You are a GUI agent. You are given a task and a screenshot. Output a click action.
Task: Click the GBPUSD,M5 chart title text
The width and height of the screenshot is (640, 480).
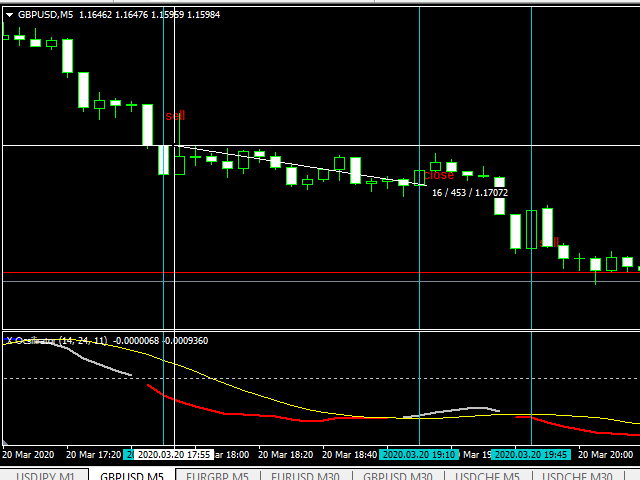(45, 15)
